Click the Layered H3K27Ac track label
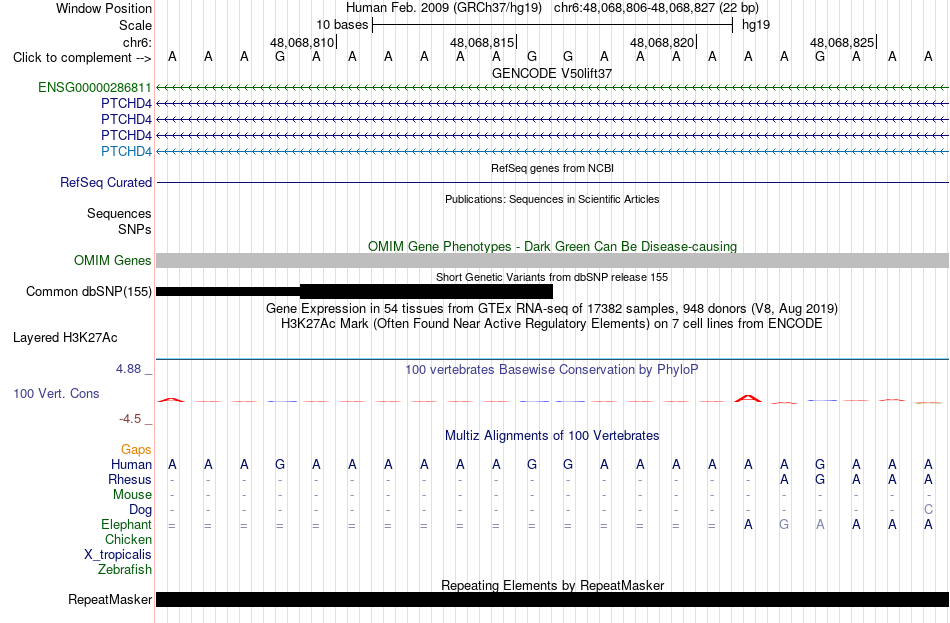 coord(65,338)
